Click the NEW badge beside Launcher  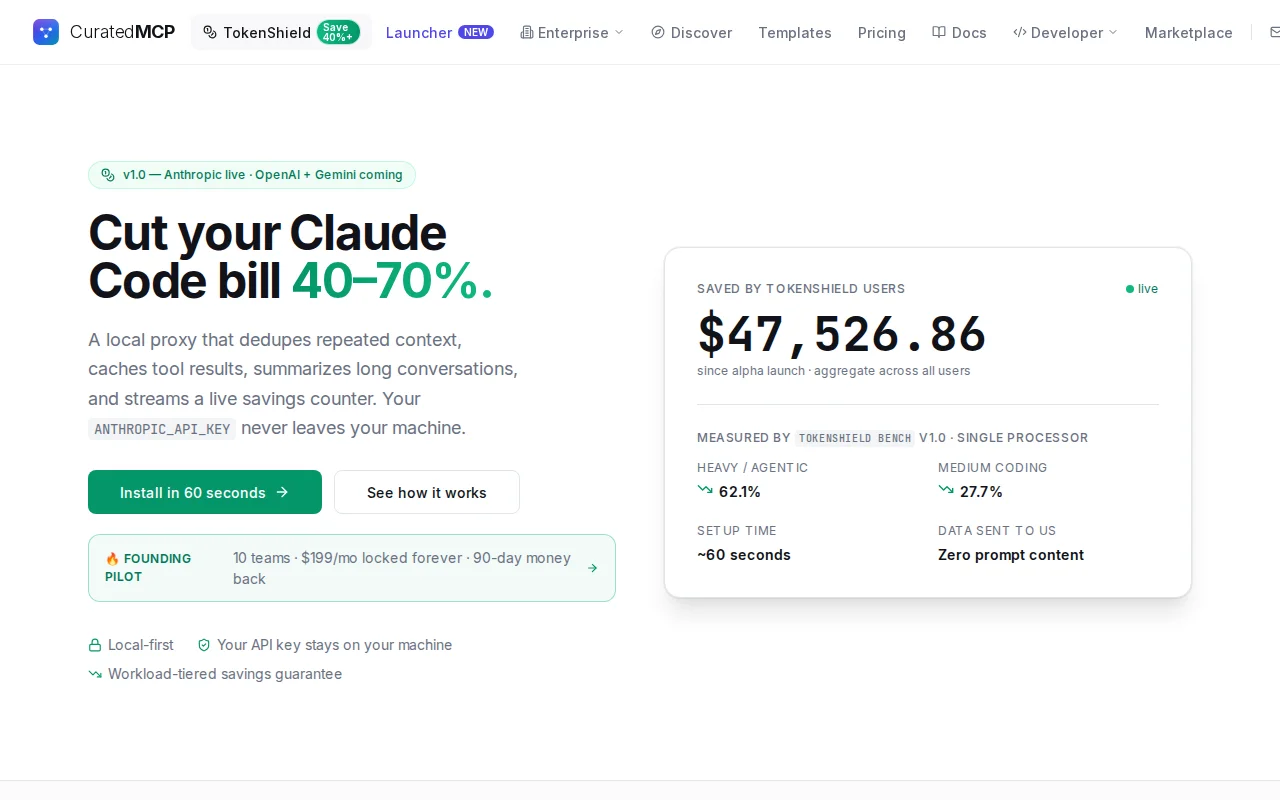(476, 32)
